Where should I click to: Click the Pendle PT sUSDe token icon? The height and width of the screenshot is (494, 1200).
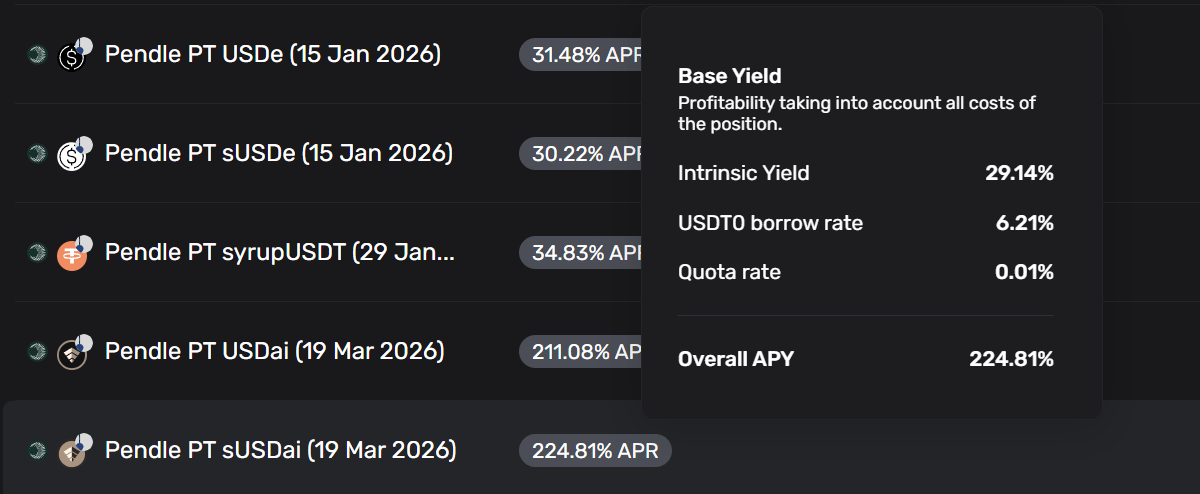pos(73,154)
